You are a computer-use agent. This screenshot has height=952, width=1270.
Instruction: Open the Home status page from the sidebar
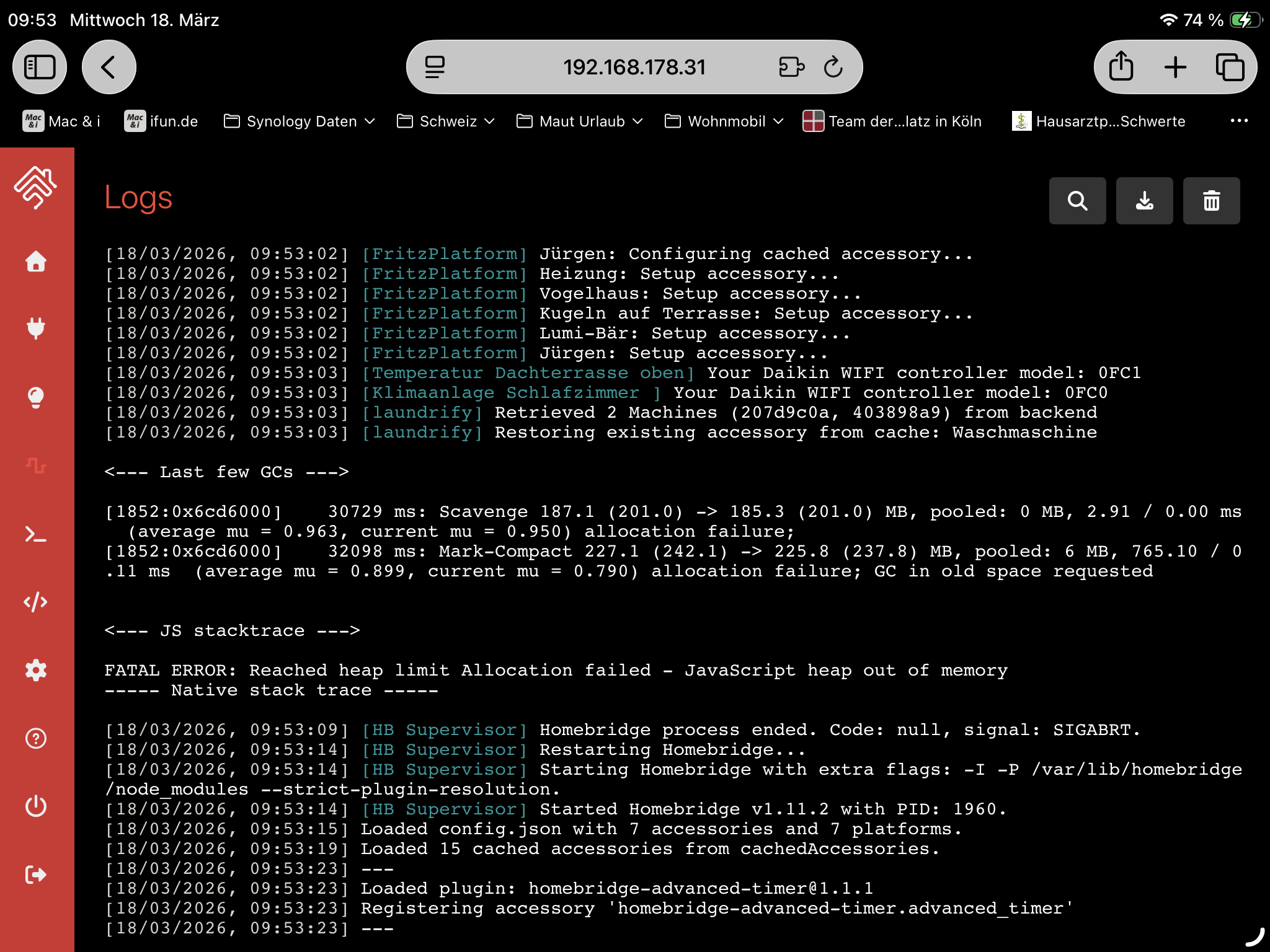36,262
